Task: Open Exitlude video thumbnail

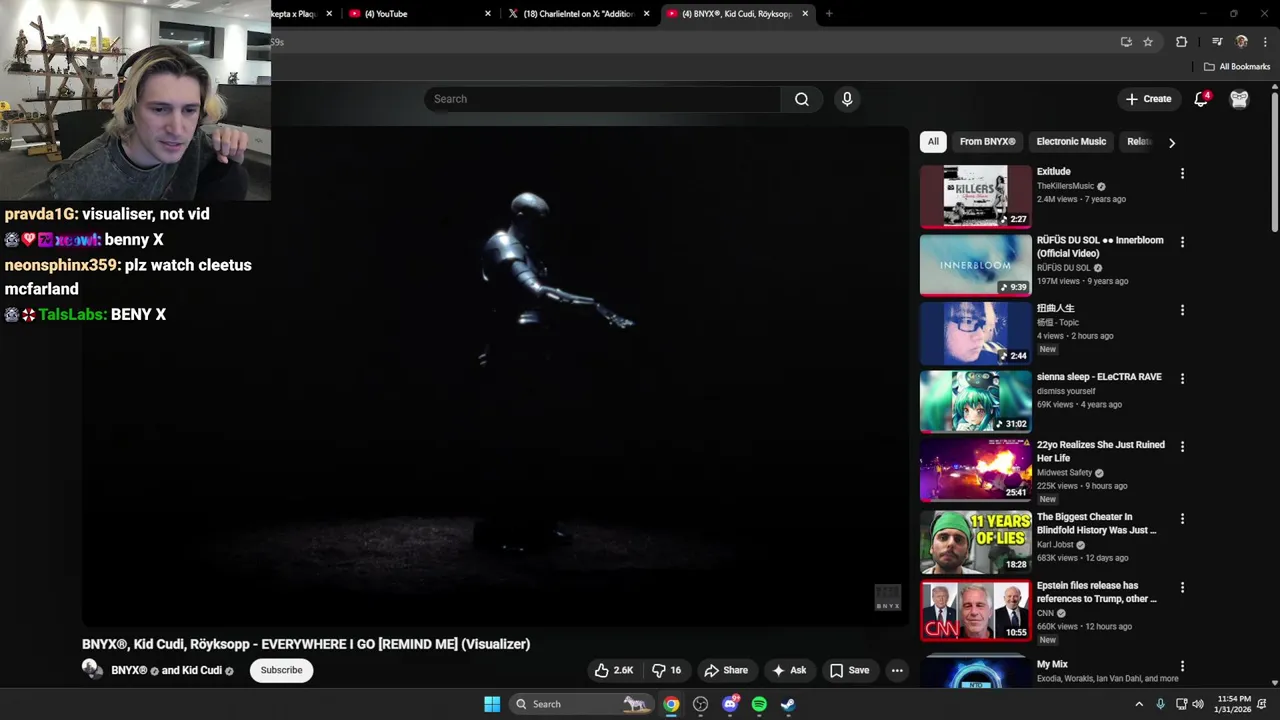Action: pyautogui.click(x=975, y=196)
